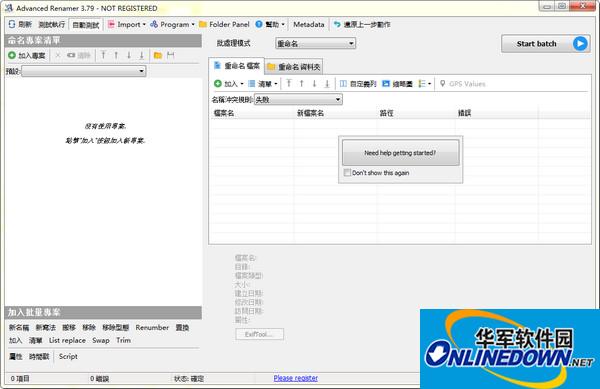The height and width of the screenshot is (389, 600).
Task: Move file down arrow in file toolbar
Action: [314, 84]
